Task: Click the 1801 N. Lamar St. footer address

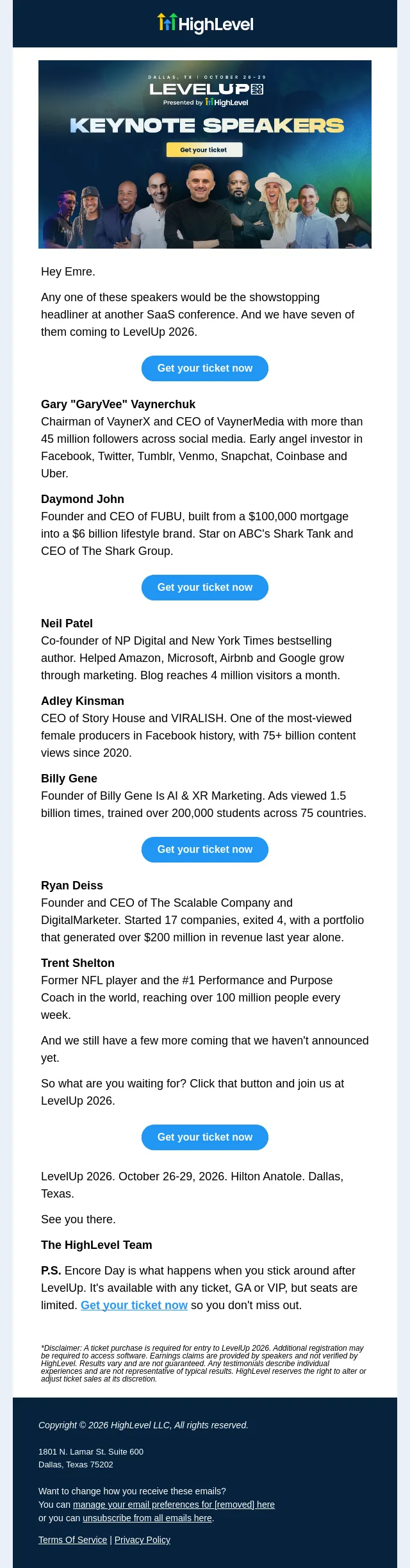Action: pyautogui.click(x=91, y=1452)
